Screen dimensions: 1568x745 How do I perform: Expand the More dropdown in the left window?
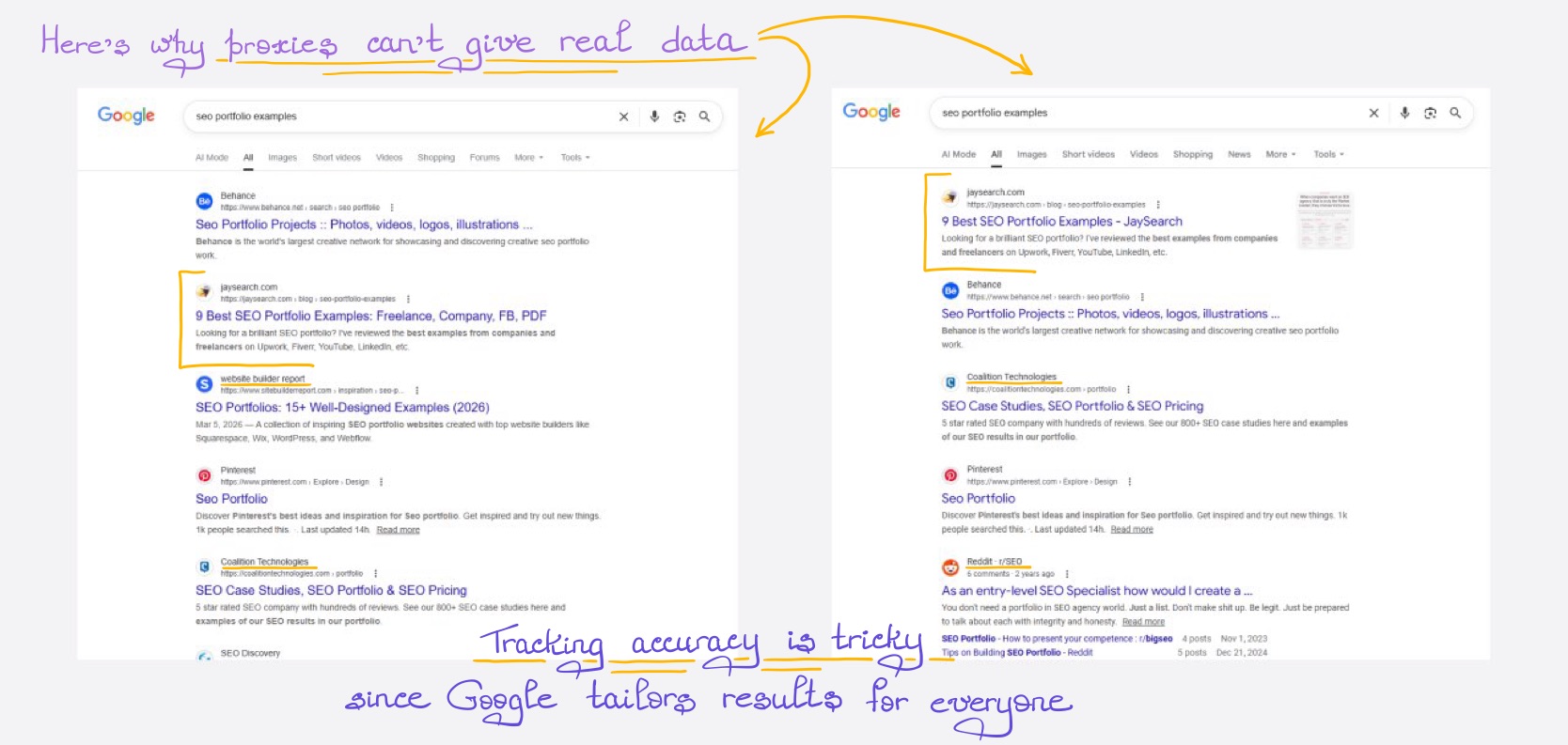[x=528, y=158]
